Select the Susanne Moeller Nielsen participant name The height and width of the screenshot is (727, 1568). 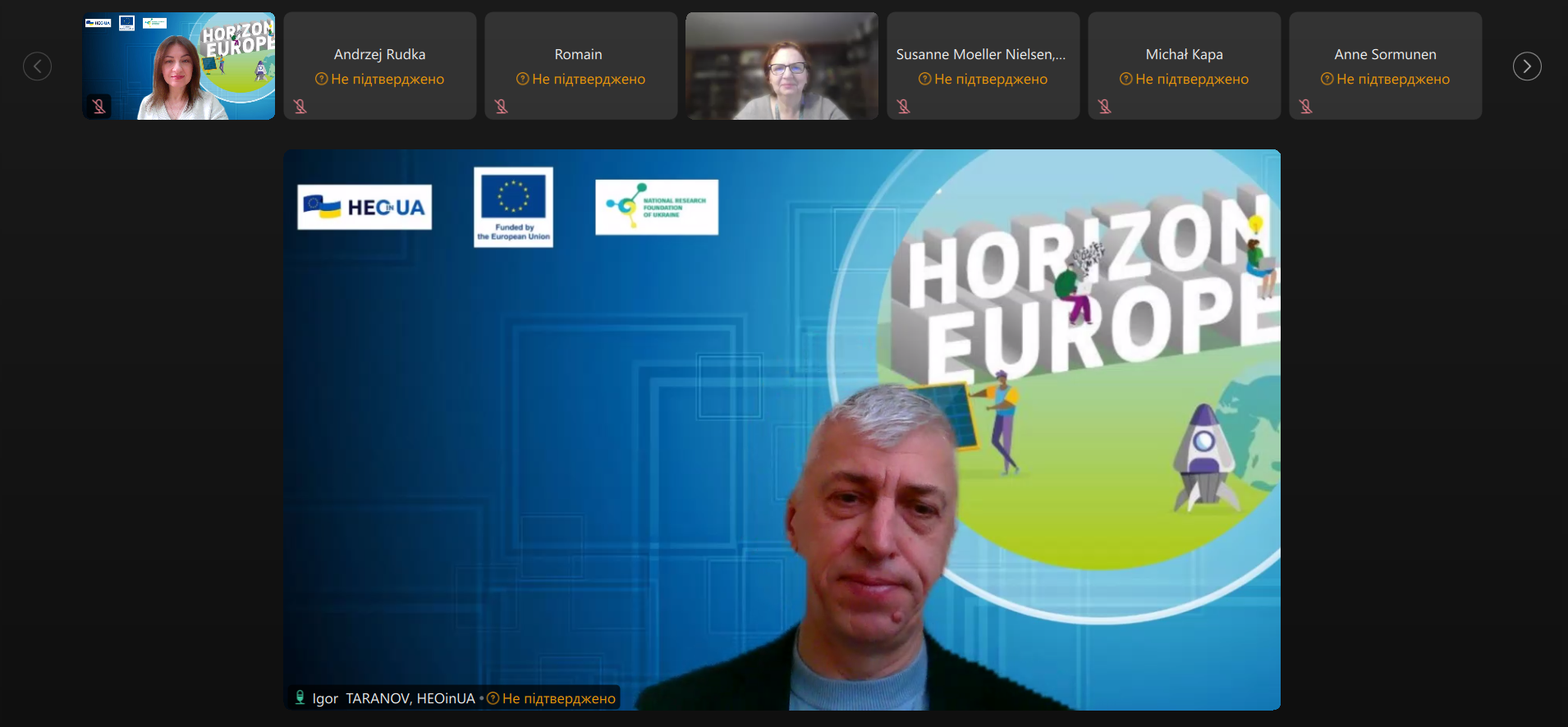pos(980,54)
